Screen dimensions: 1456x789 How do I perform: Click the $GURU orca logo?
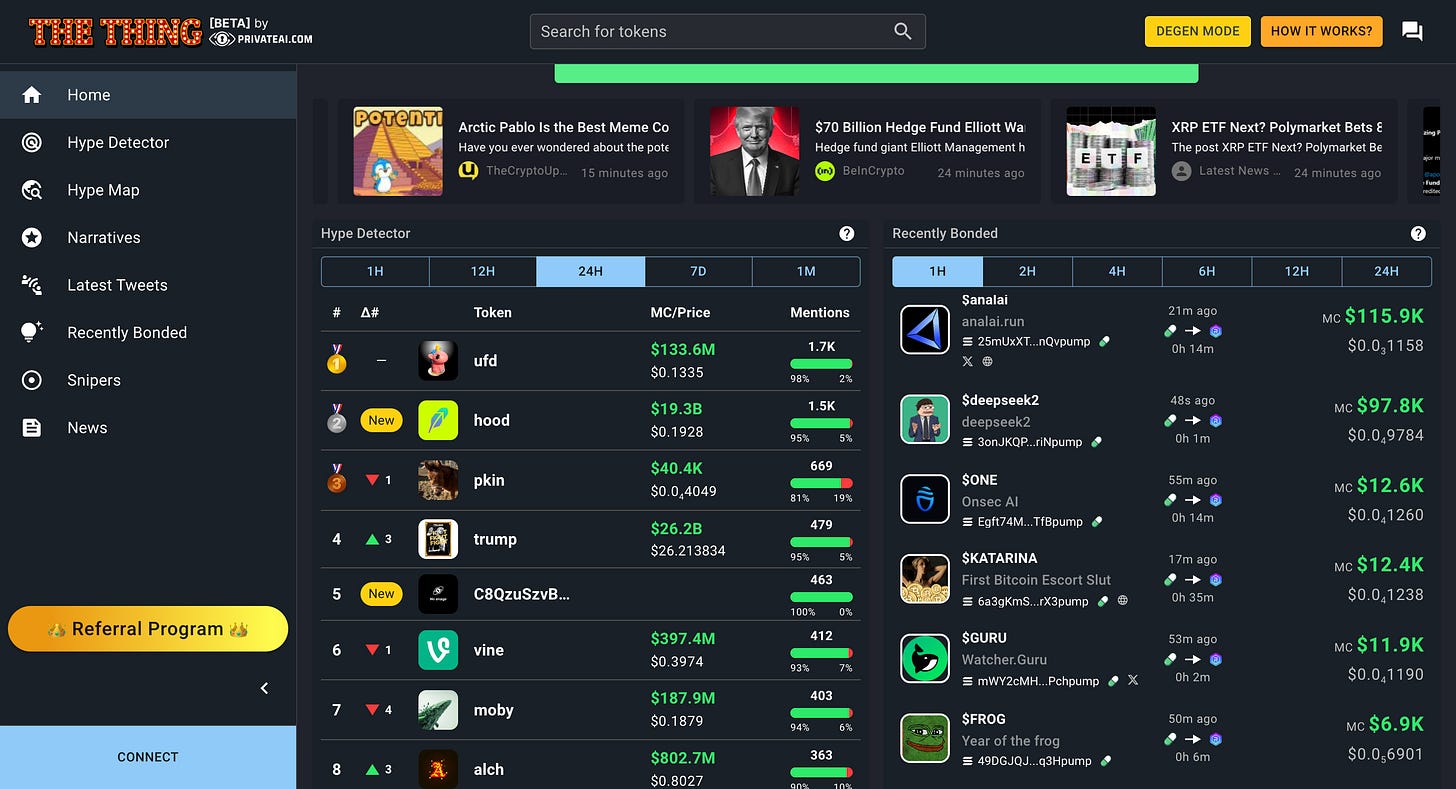click(925, 659)
